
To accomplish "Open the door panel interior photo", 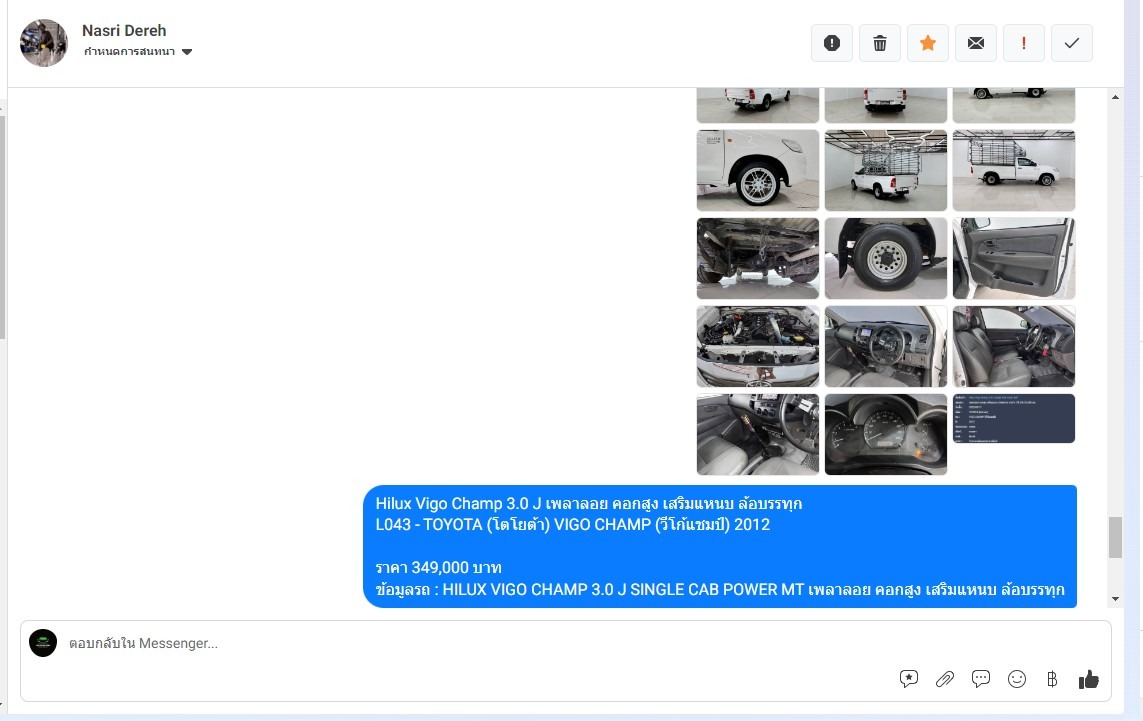I will click(x=1014, y=259).
